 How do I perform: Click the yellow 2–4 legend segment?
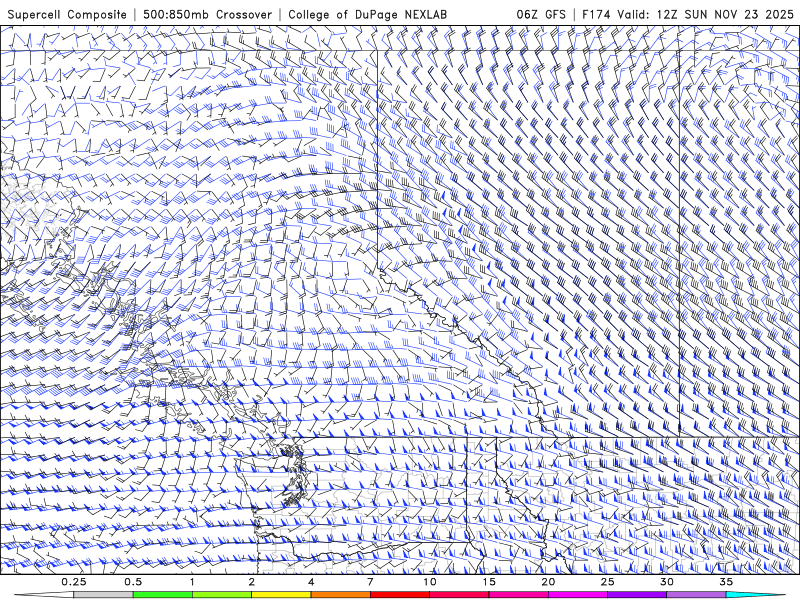(281, 595)
